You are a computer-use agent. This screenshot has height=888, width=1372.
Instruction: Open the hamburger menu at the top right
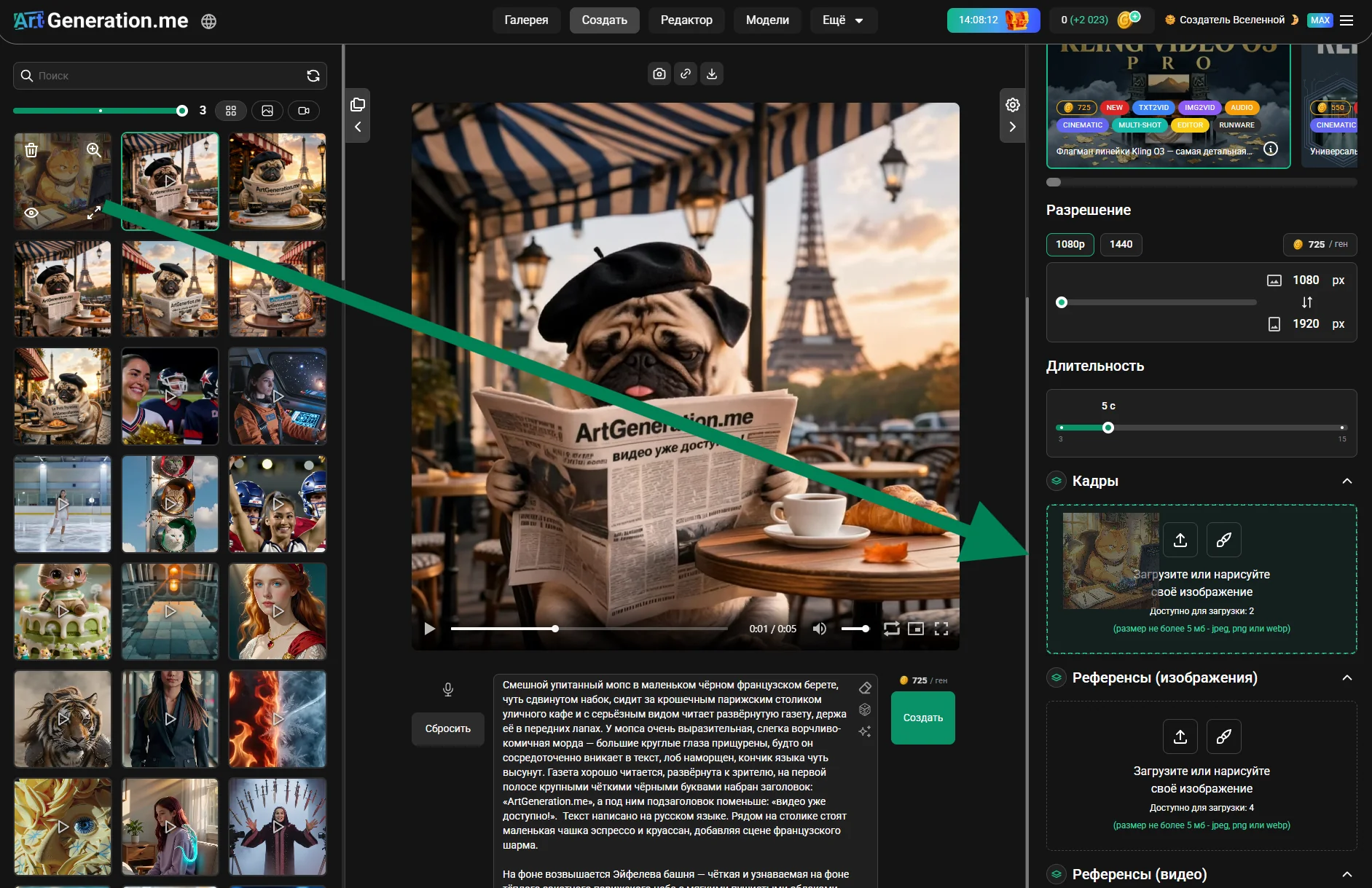pyautogui.click(x=1346, y=20)
